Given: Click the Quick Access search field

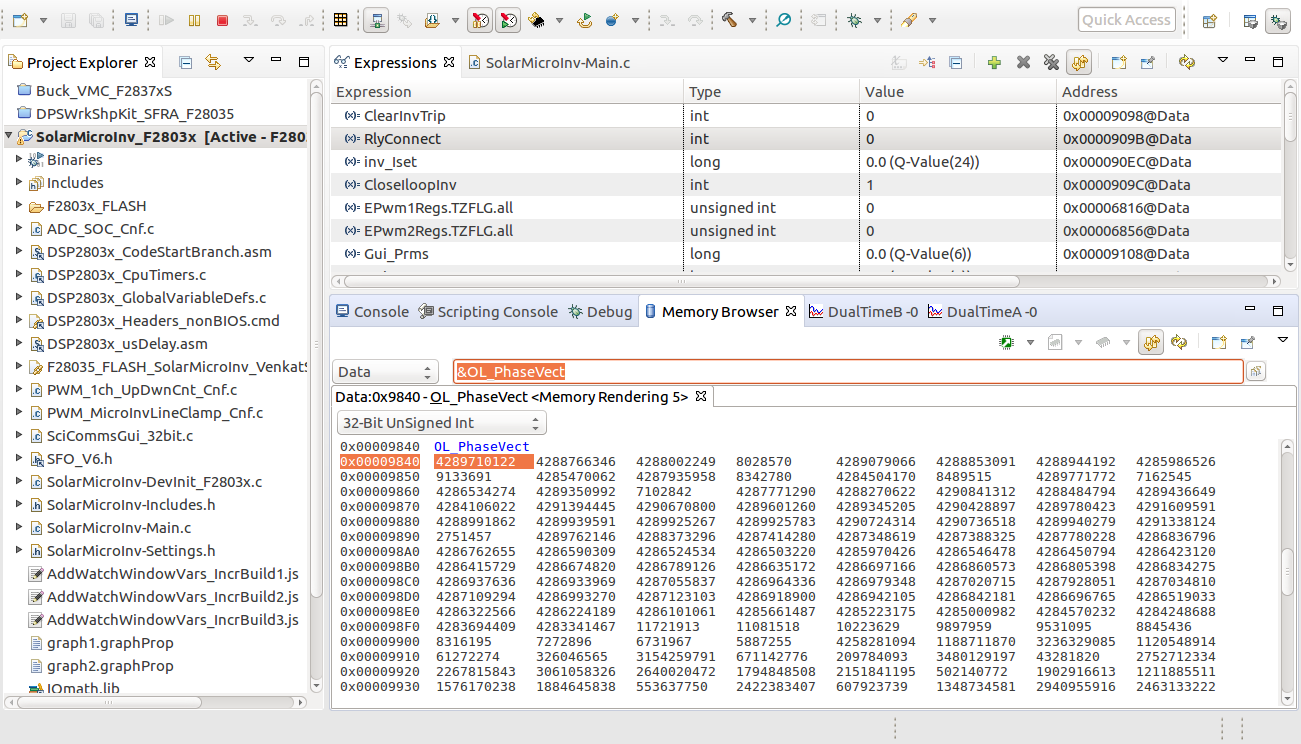Looking at the screenshot, I should click(1125, 20).
